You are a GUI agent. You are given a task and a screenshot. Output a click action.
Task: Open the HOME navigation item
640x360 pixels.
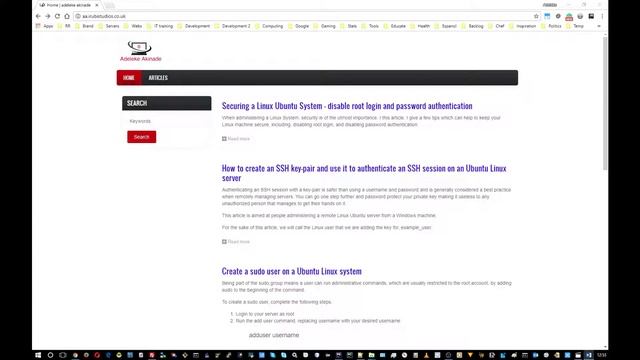tap(129, 78)
